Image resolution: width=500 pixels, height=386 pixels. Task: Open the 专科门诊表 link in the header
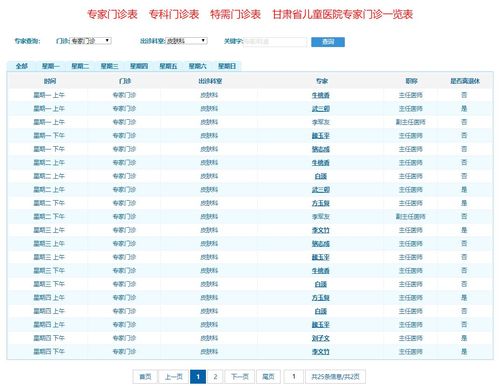(174, 14)
